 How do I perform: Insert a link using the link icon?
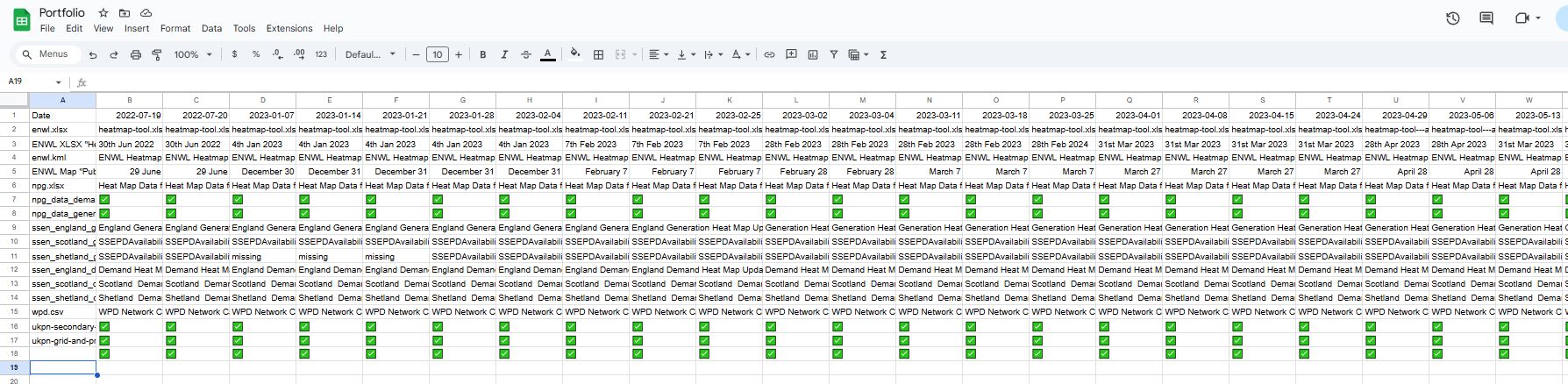point(769,54)
